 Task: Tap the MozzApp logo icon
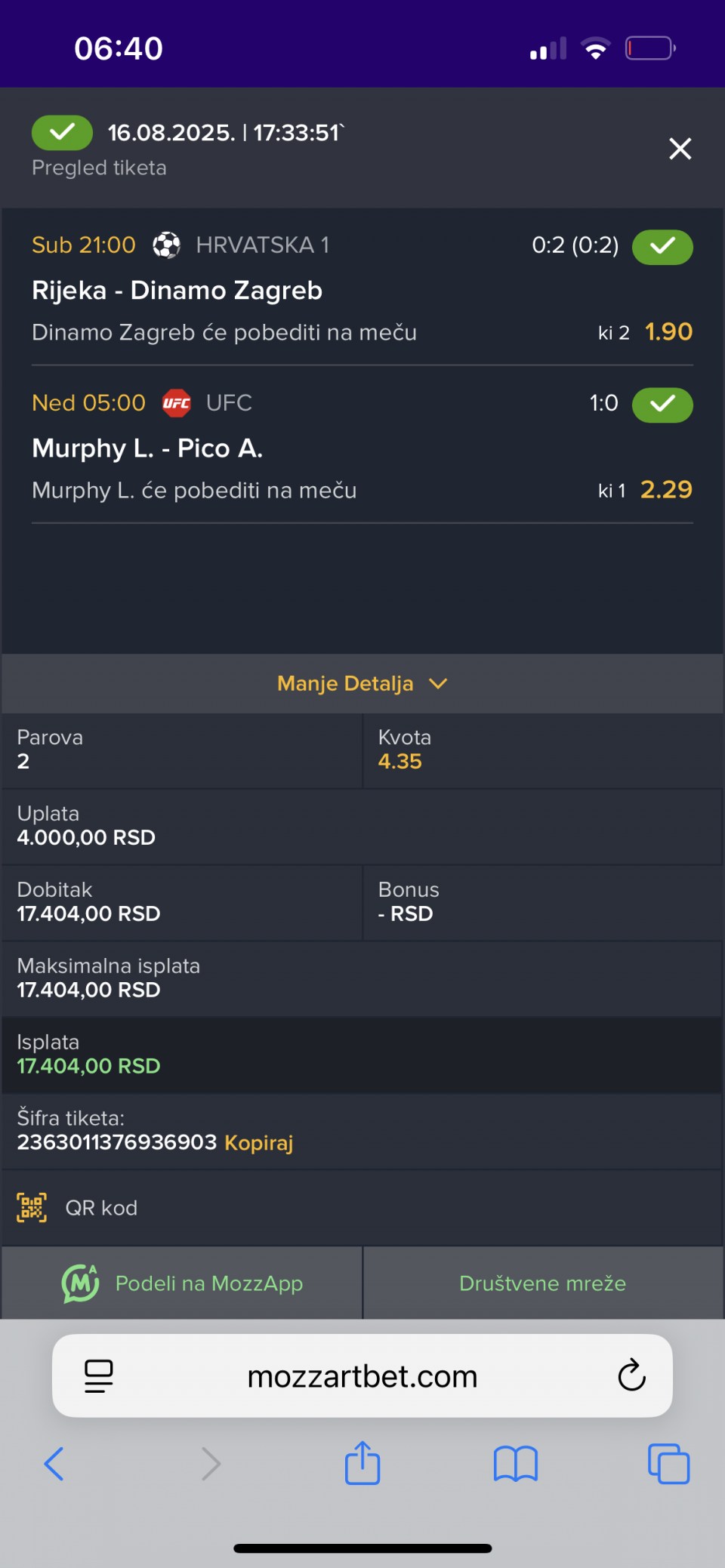point(81,1283)
